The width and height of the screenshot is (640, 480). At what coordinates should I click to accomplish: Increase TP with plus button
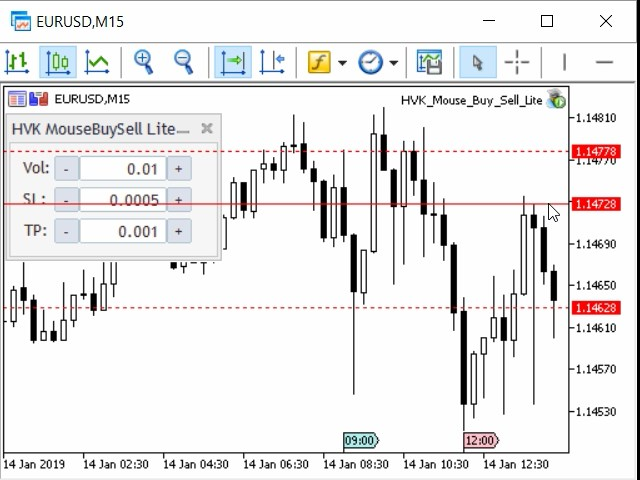tap(179, 231)
